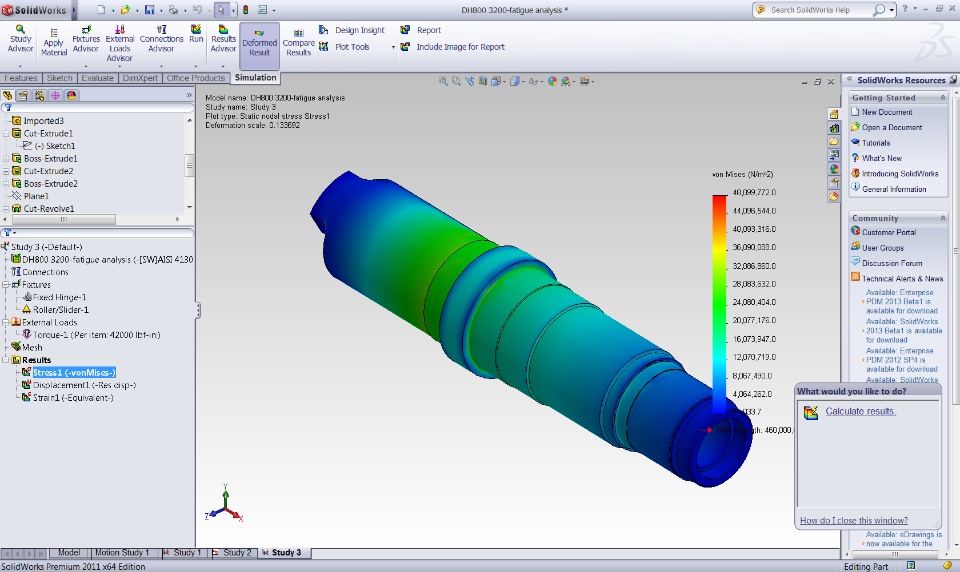Click the Print toolbar icon
960x572 pixels.
[173, 10]
